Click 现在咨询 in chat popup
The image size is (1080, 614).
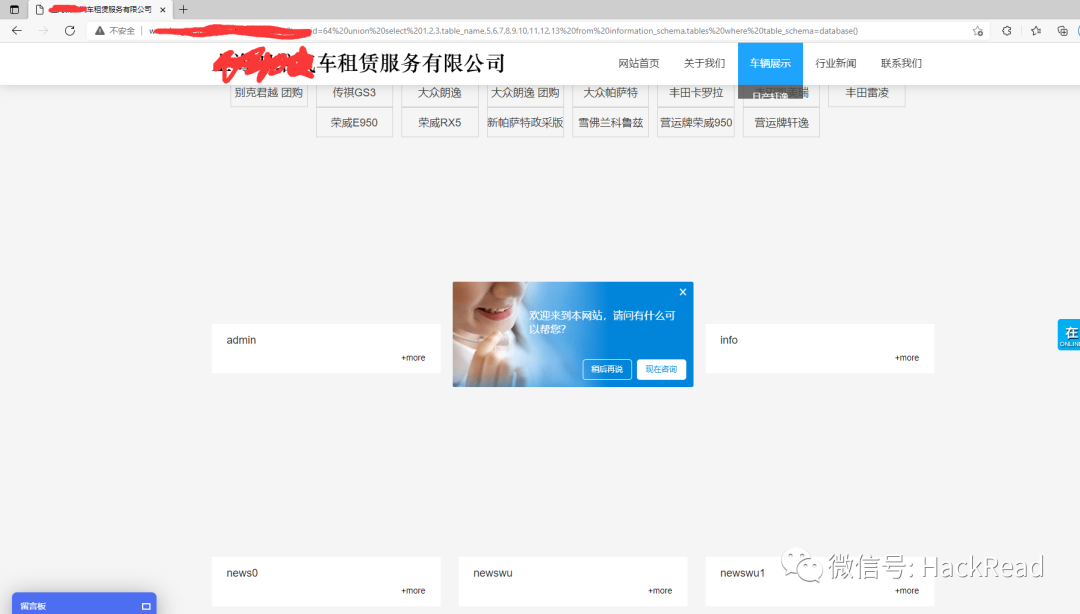661,369
